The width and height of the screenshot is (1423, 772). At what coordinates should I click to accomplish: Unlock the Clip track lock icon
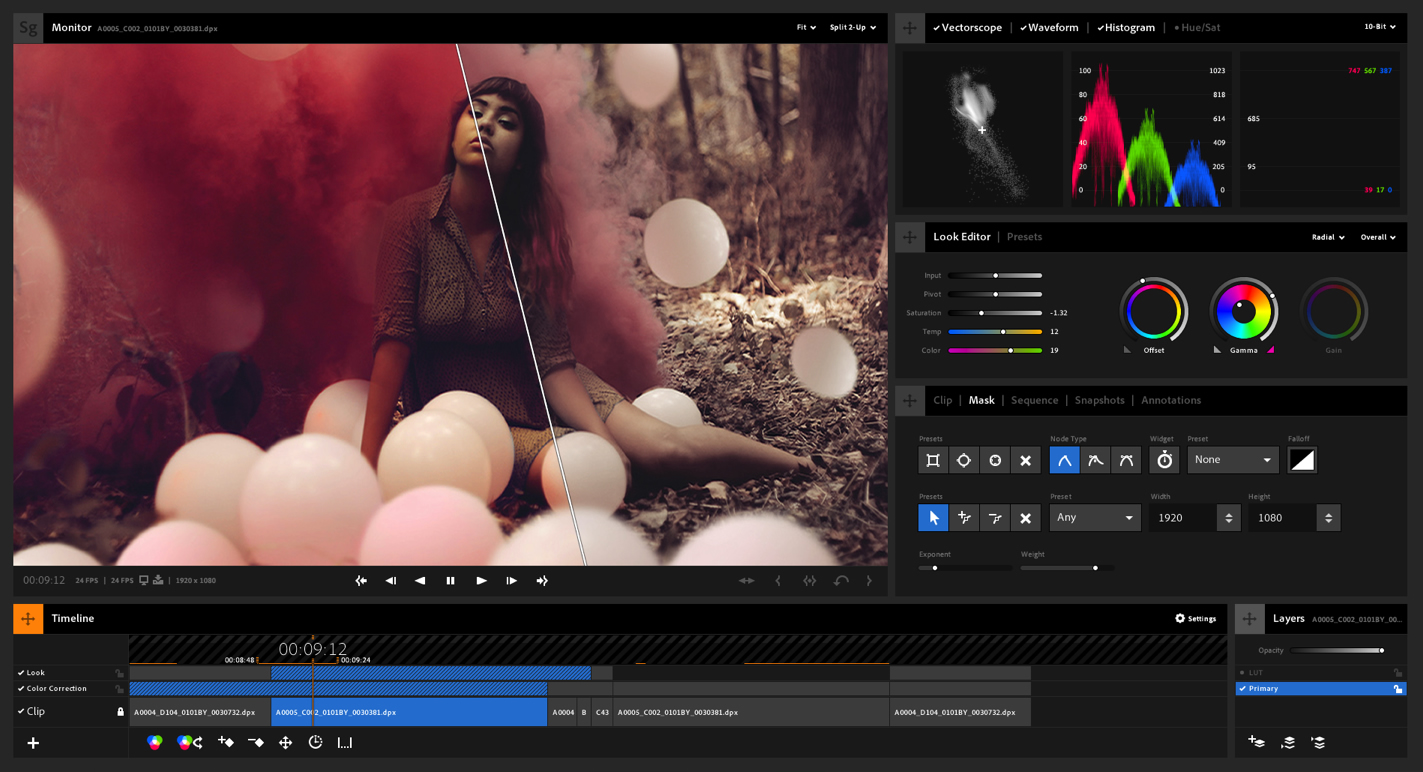coord(120,712)
